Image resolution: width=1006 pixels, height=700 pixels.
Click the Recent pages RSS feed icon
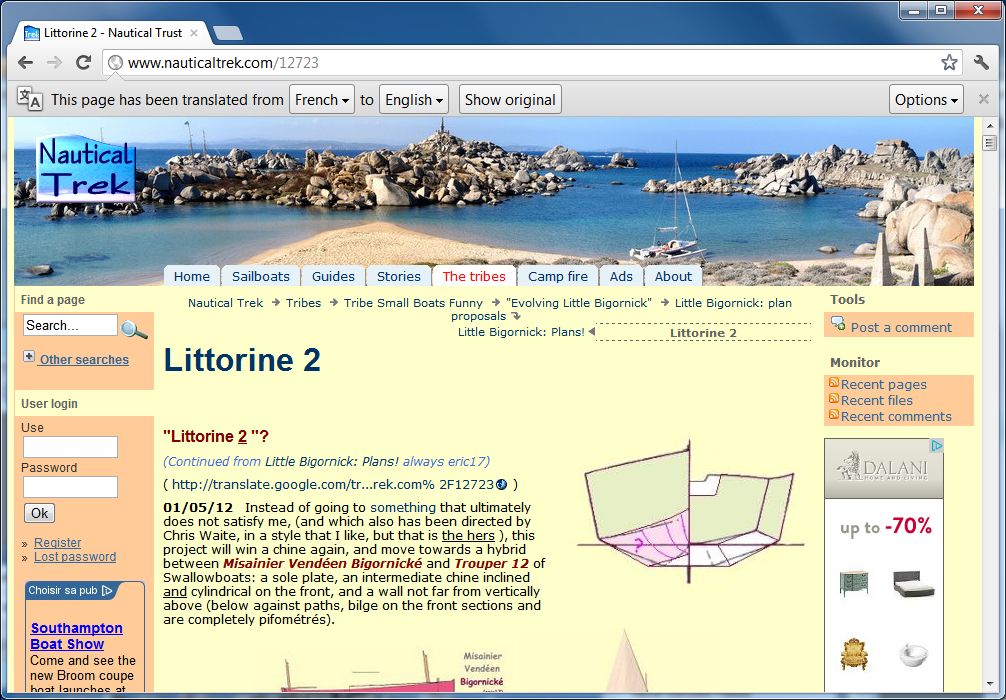click(x=833, y=384)
